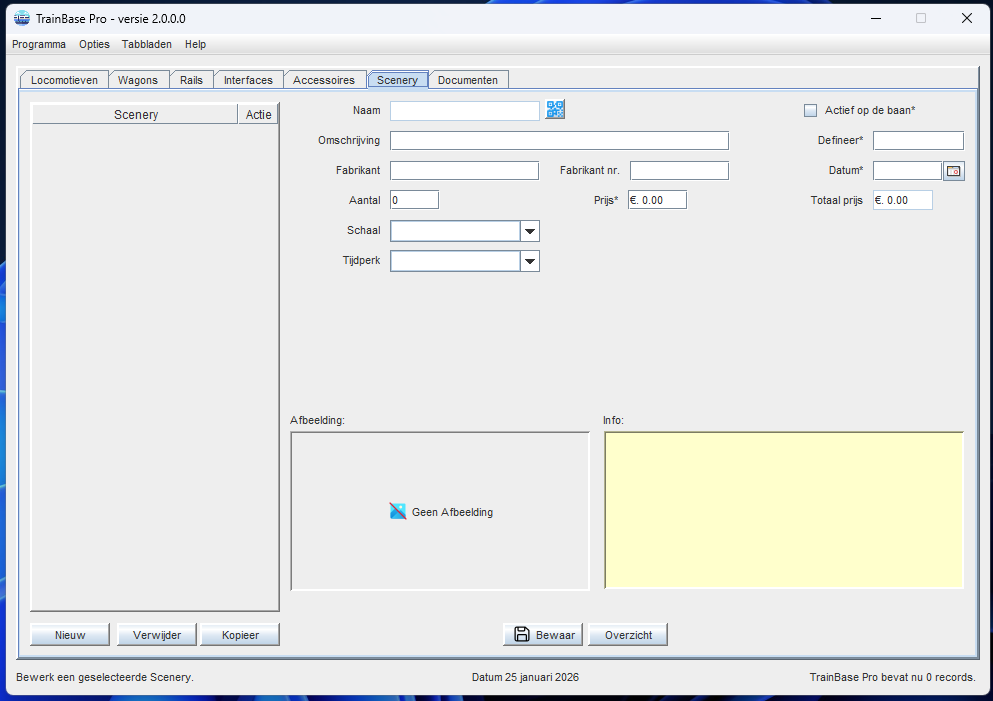Viewport: 993px width, 701px height.
Task: Open the calendar picker next to Datum
Action: (954, 171)
